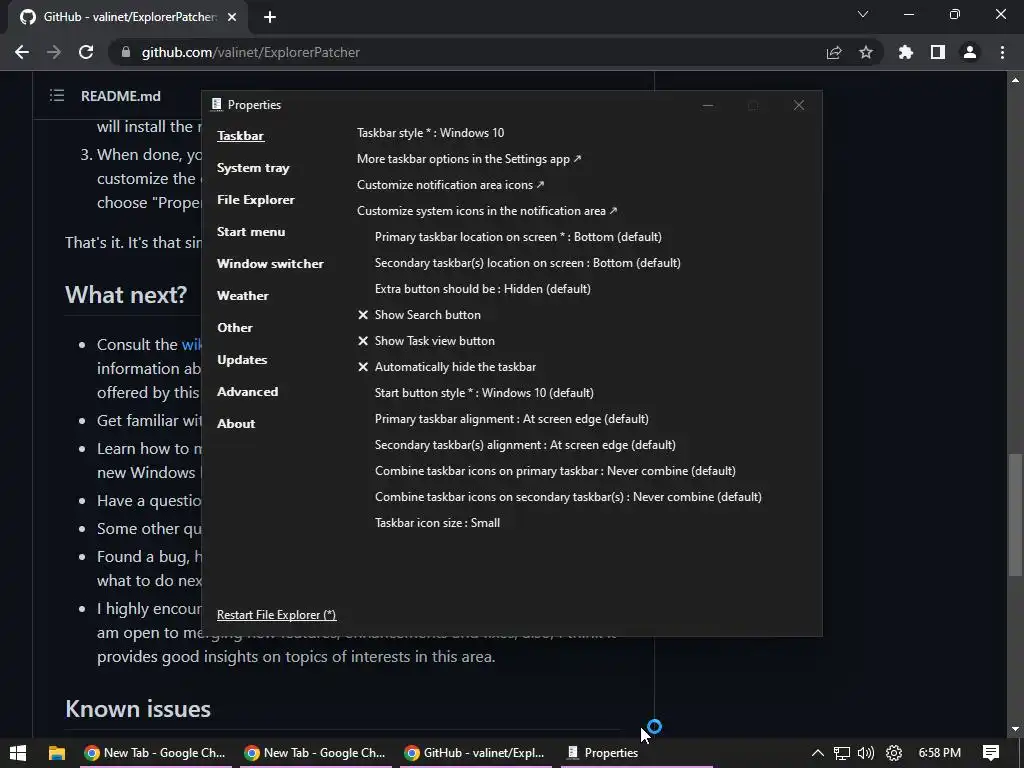Click the page scrollbar up arrow

[x=1015, y=80]
